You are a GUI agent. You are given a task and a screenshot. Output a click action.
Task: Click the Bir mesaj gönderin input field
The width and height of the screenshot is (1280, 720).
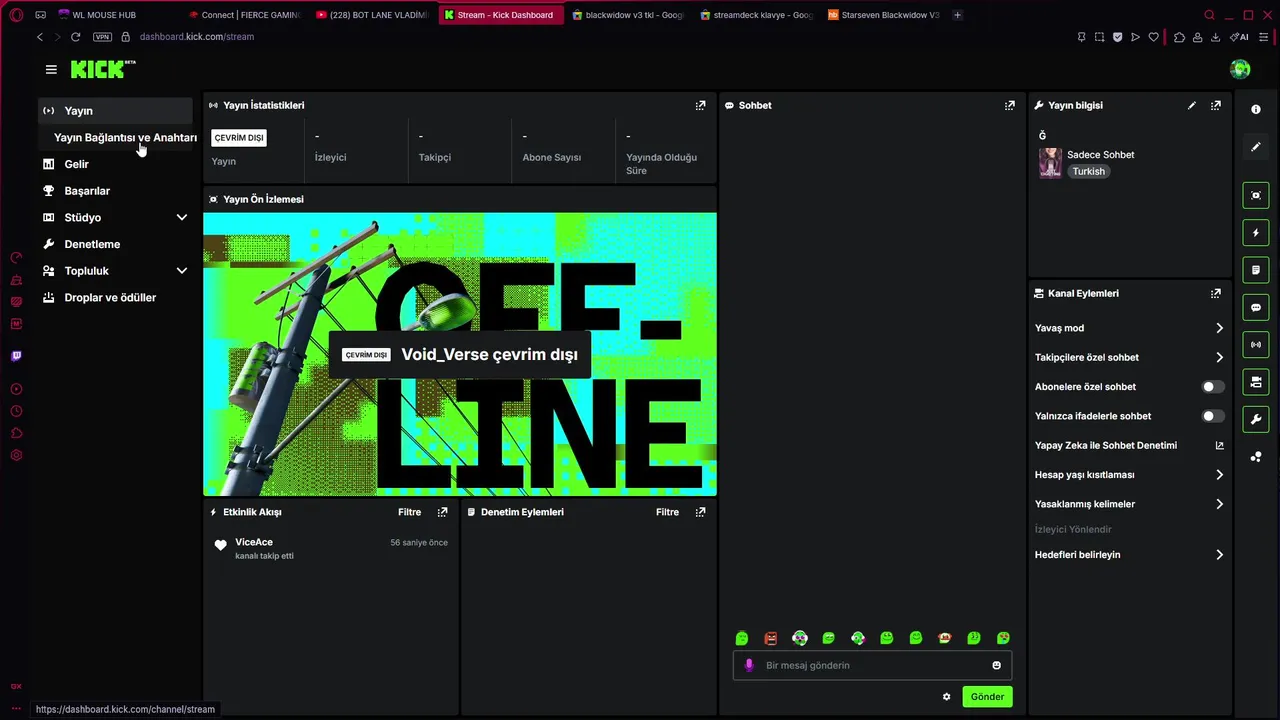click(x=872, y=665)
